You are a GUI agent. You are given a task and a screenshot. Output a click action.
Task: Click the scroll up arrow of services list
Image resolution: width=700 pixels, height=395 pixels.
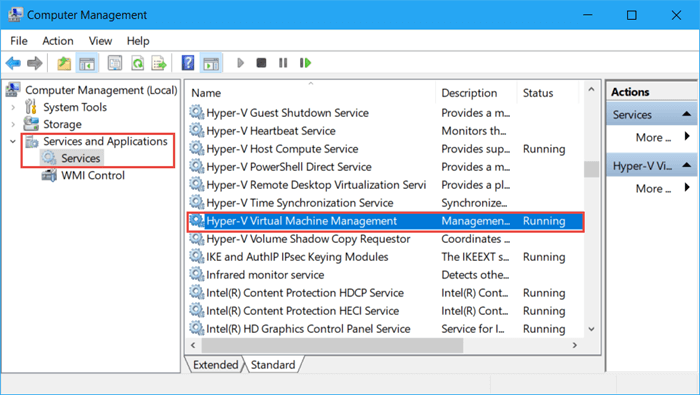click(x=592, y=90)
